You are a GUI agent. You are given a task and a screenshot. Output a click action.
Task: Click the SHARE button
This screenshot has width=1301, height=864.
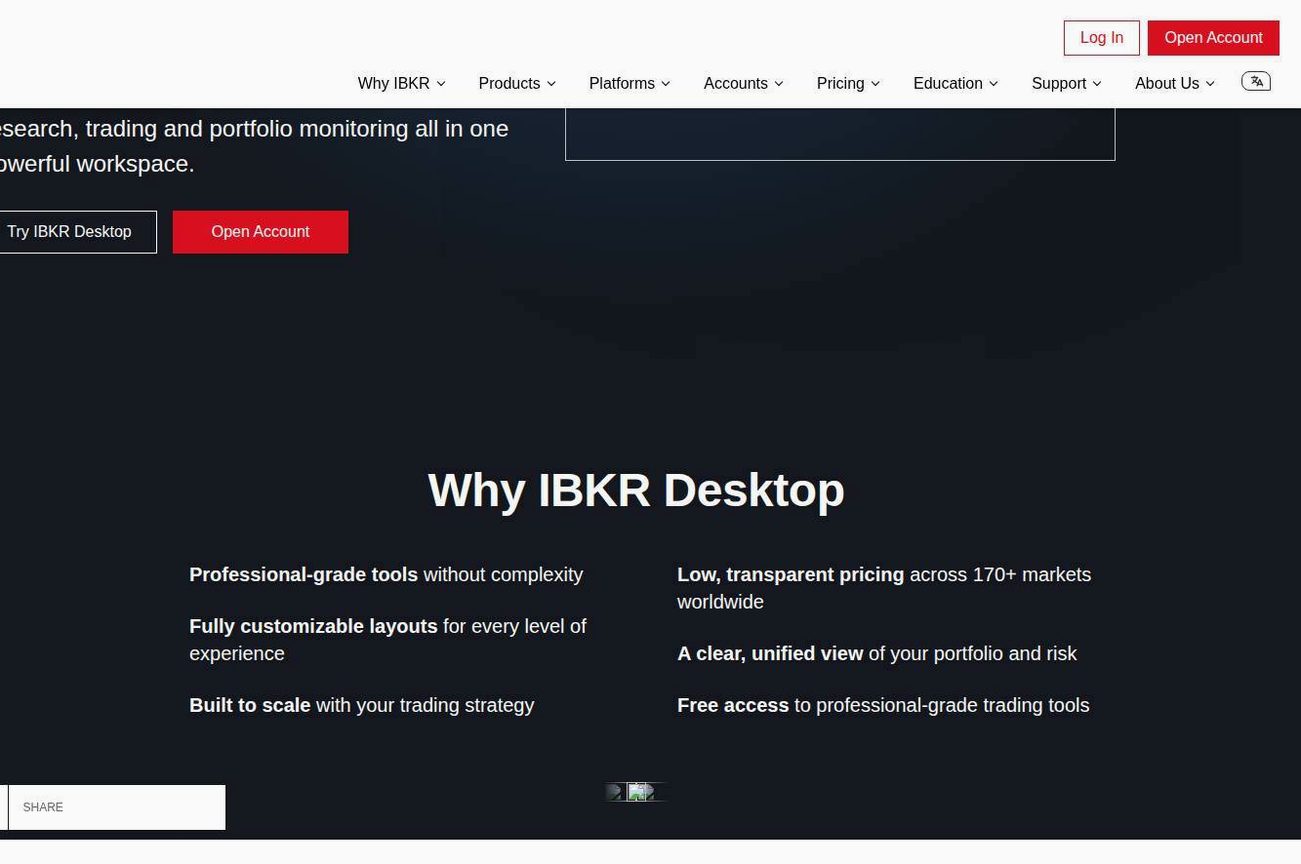pyautogui.click(x=116, y=807)
